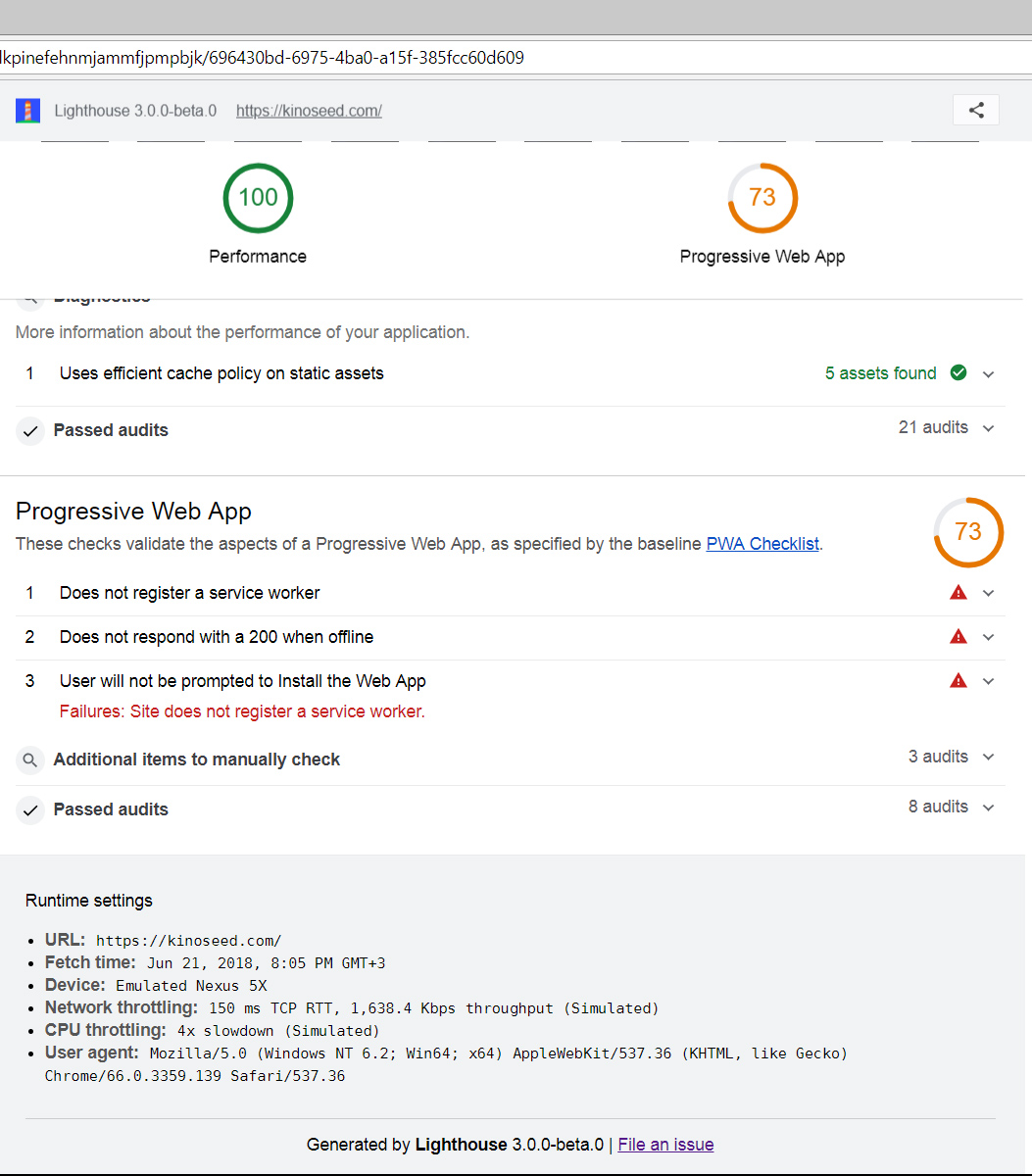Click 'Additional items to manually check' heading
The height and width of the screenshot is (1176, 1032).
click(197, 759)
